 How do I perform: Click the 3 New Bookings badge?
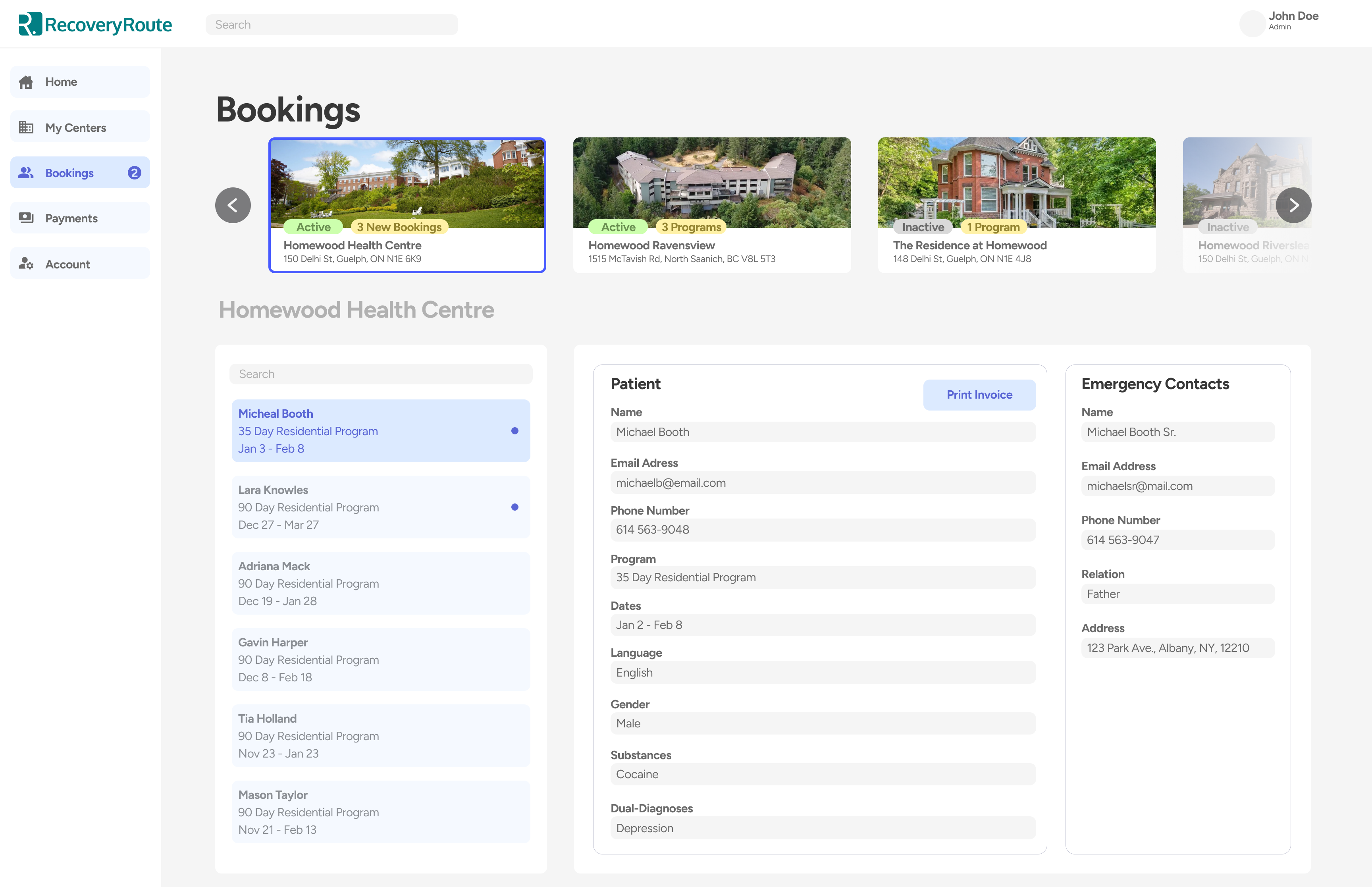click(399, 227)
